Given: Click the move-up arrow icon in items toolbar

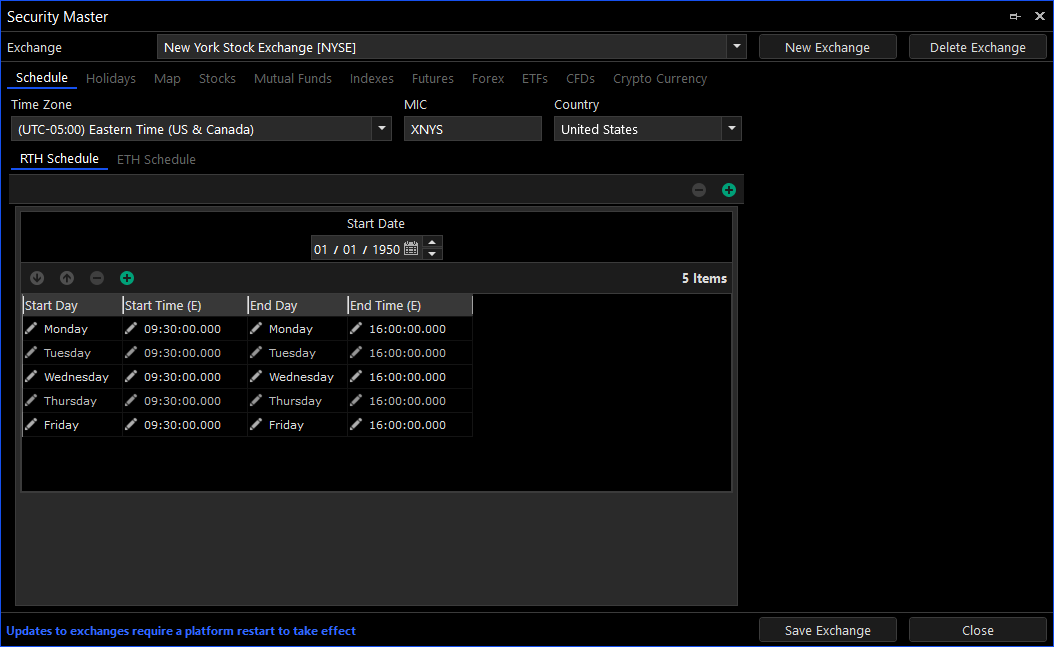Looking at the screenshot, I should pyautogui.click(x=67, y=278).
